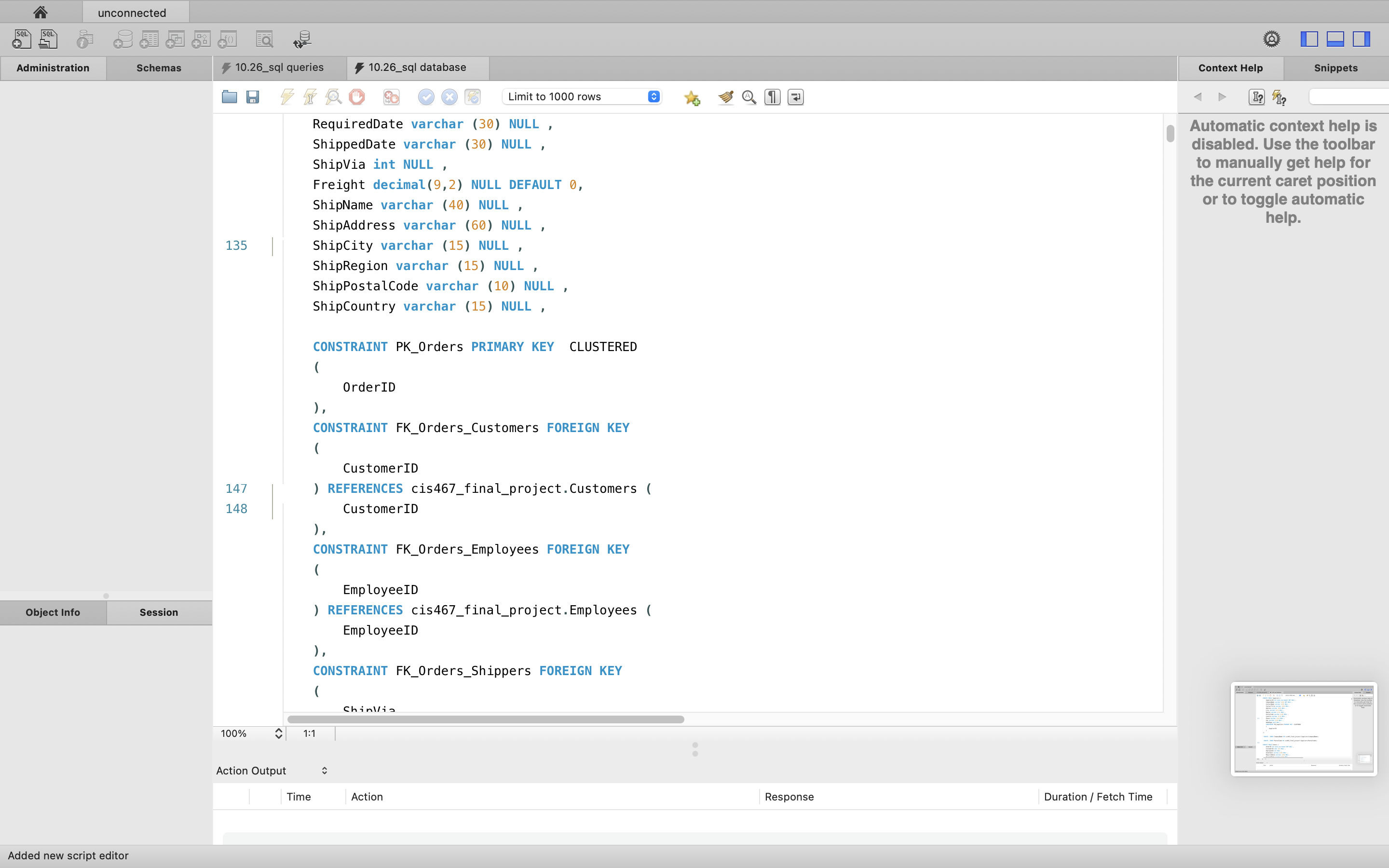
Task: Expand the Action Output selector
Action: (x=324, y=771)
